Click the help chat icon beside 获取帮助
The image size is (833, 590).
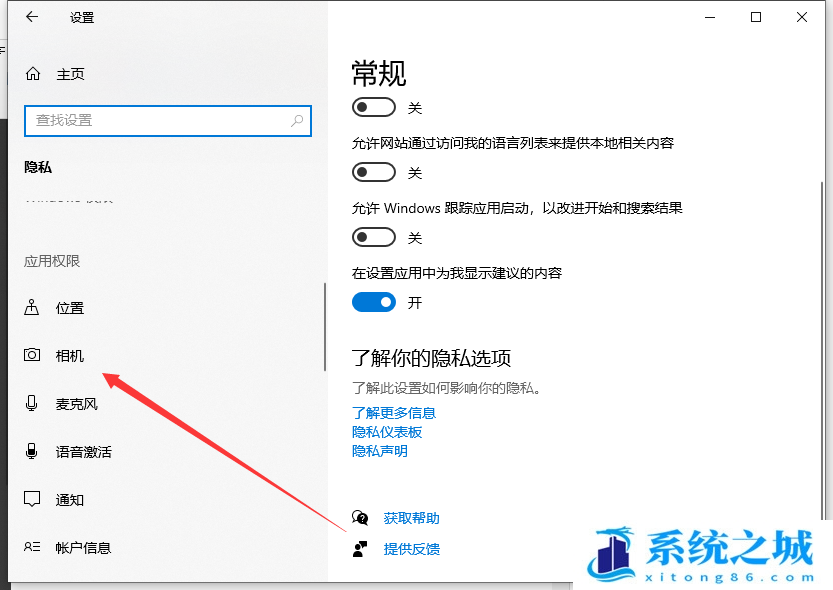(360, 517)
